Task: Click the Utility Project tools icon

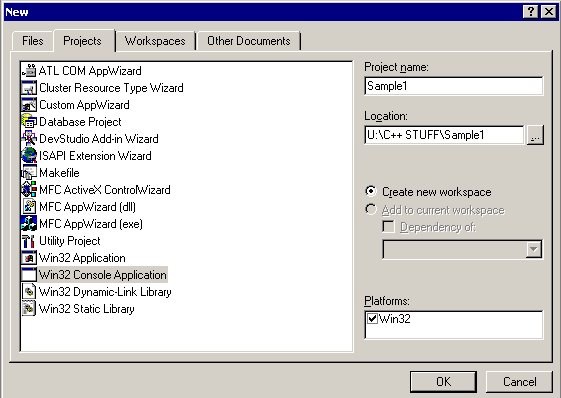Action: [29, 241]
